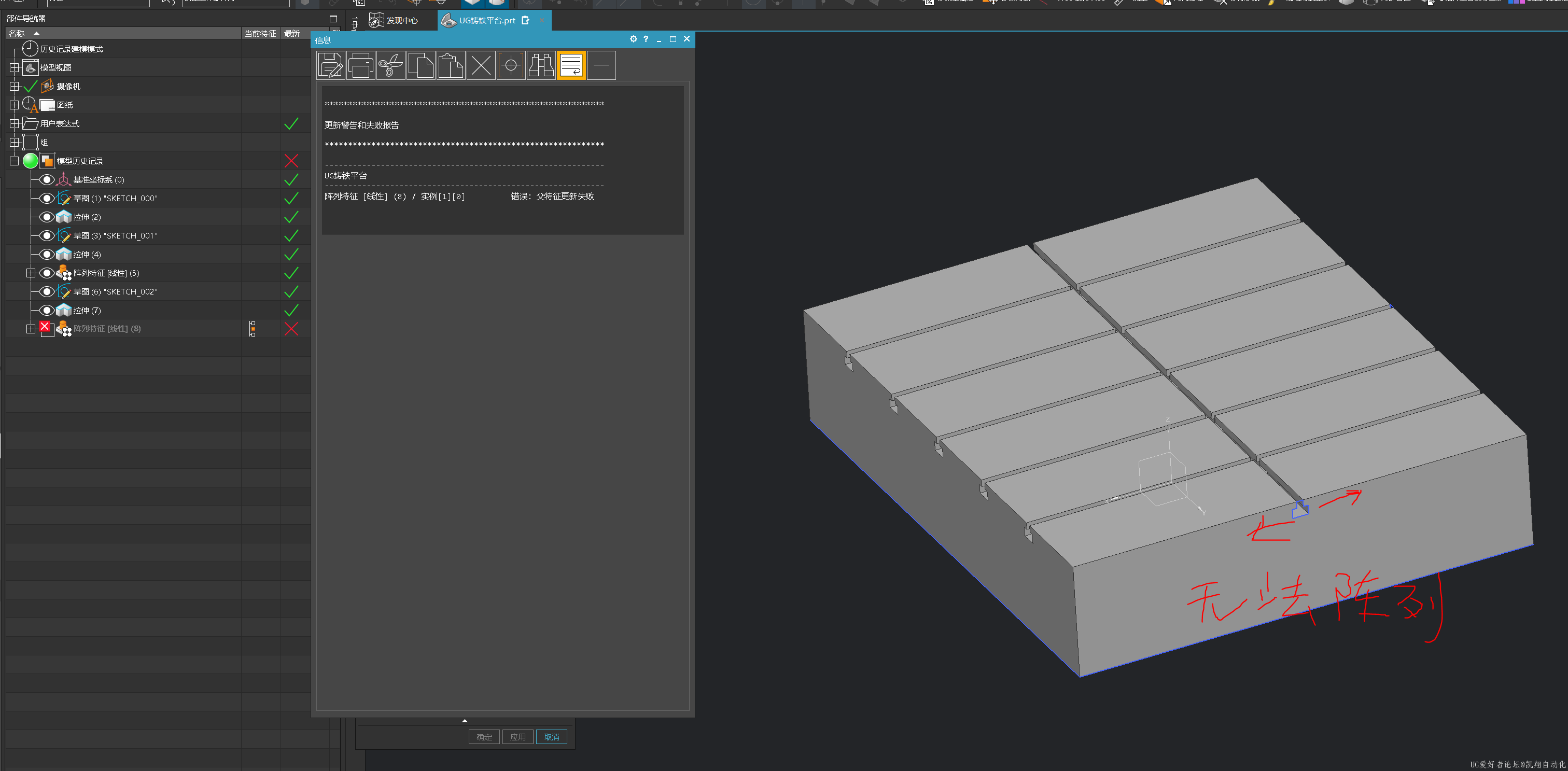Image resolution: width=1568 pixels, height=771 pixels.
Task: Toggle visibility of 拉伸 (2)
Action: pos(47,217)
